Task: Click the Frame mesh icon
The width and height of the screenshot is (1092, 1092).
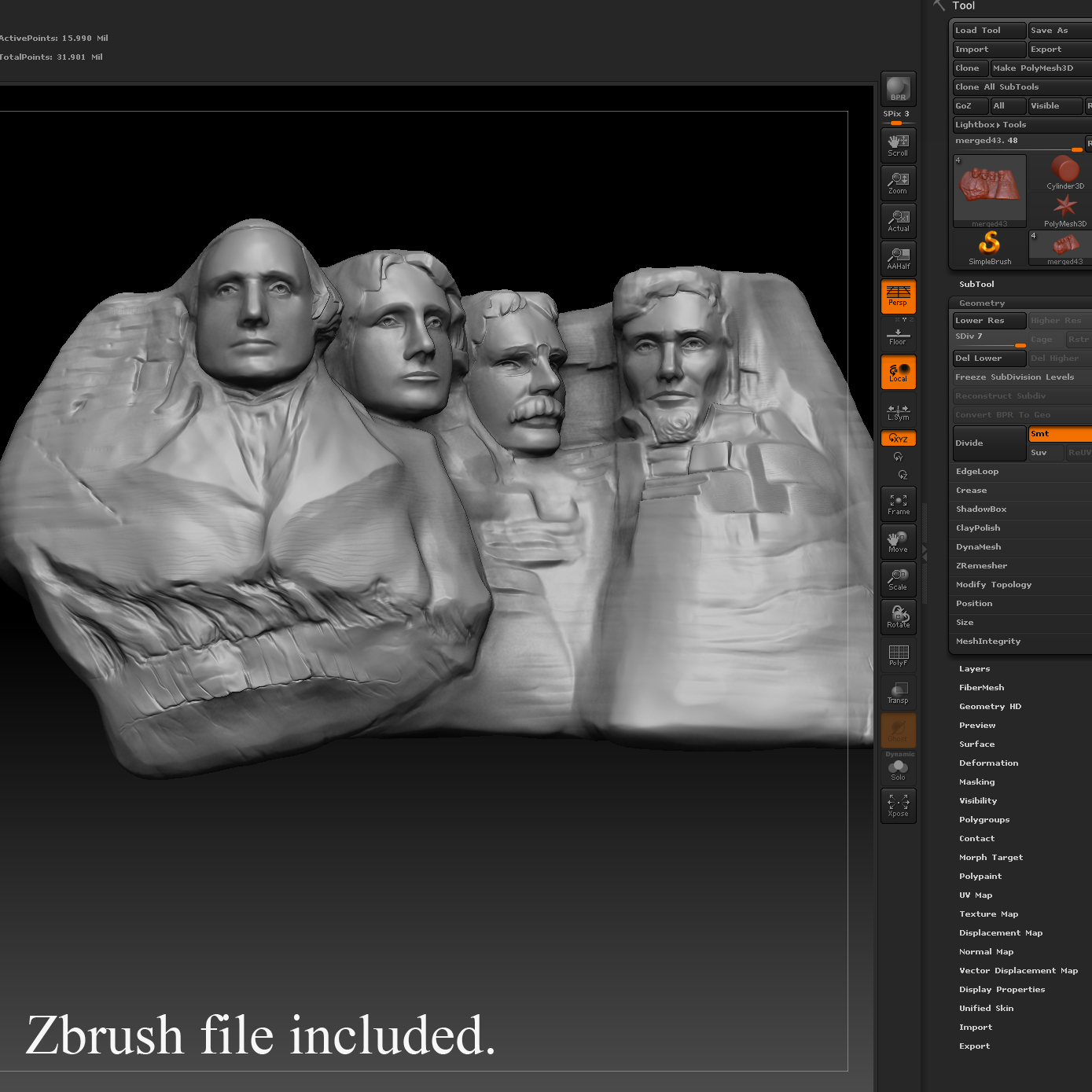Action: [x=898, y=504]
